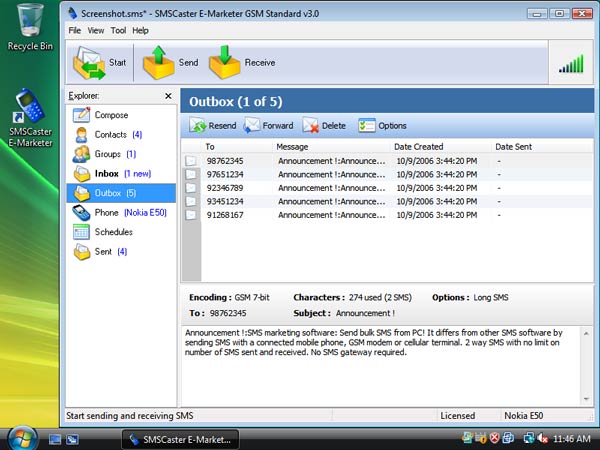Select Groups in the Explorer sidebar
Image resolution: width=600 pixels, height=450 pixels.
tap(109, 154)
